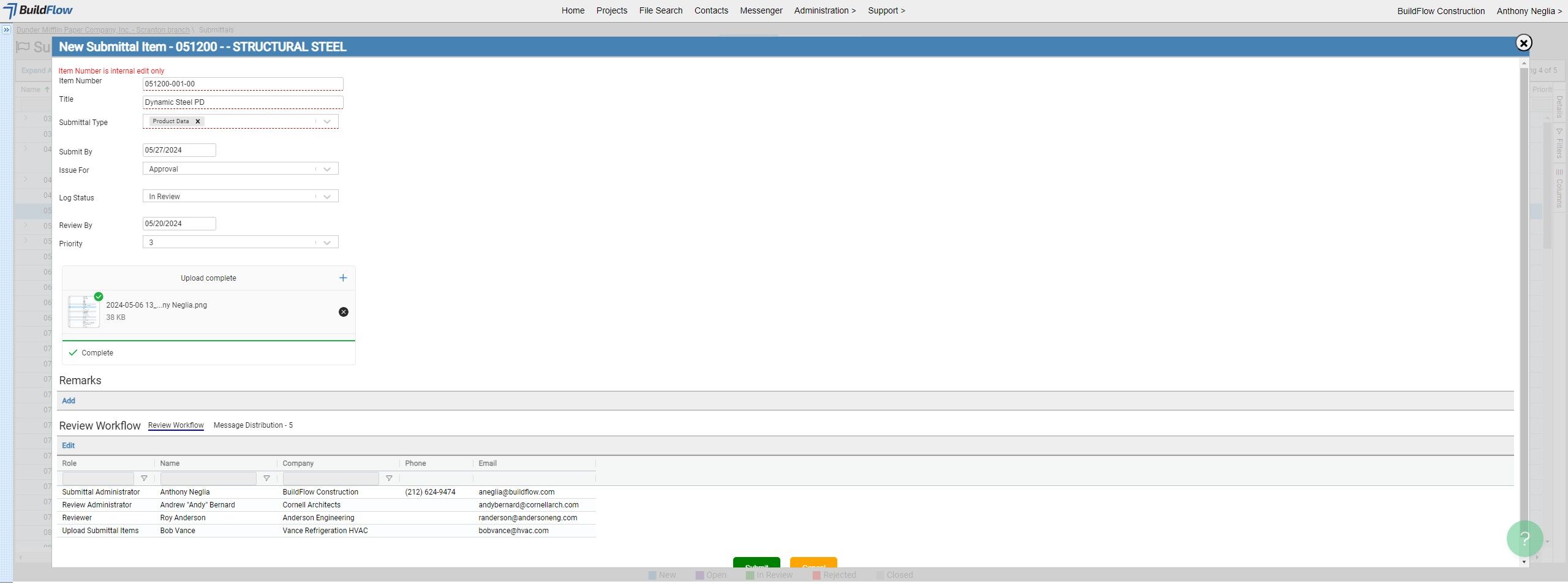Click BuildFlow Construction in the header
Viewport: 1568px width, 584px height.
(1441, 11)
